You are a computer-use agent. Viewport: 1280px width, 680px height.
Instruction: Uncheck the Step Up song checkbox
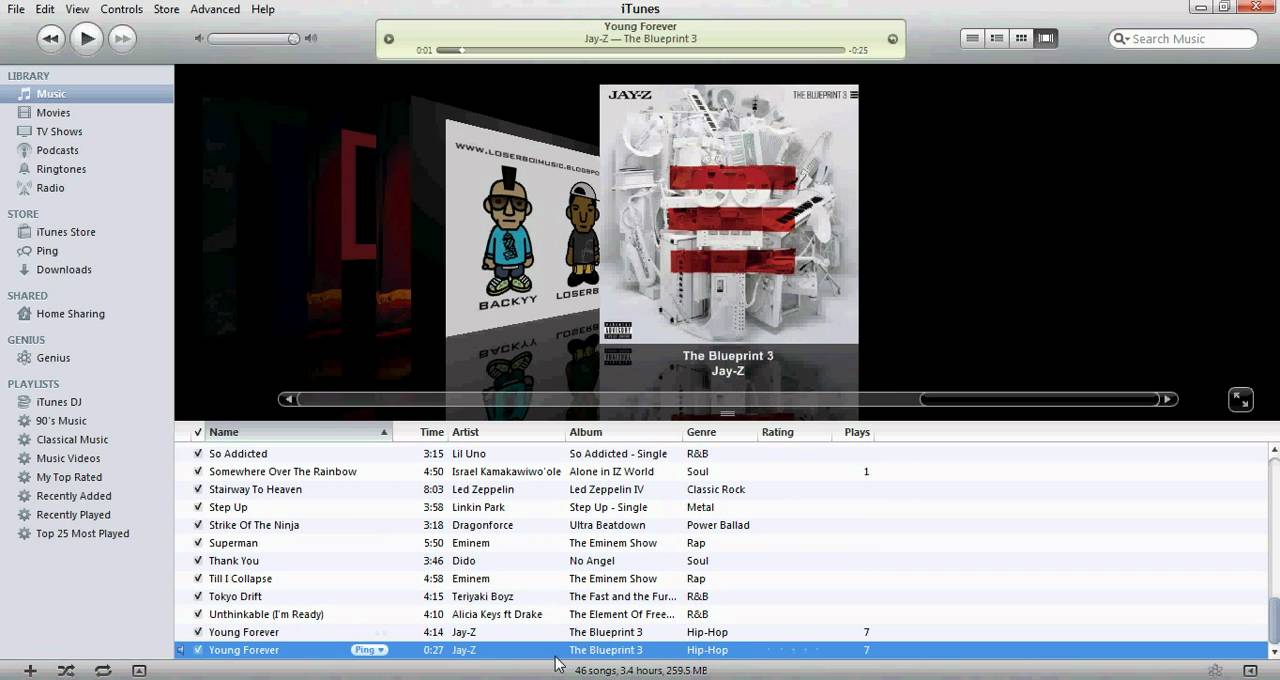point(198,508)
